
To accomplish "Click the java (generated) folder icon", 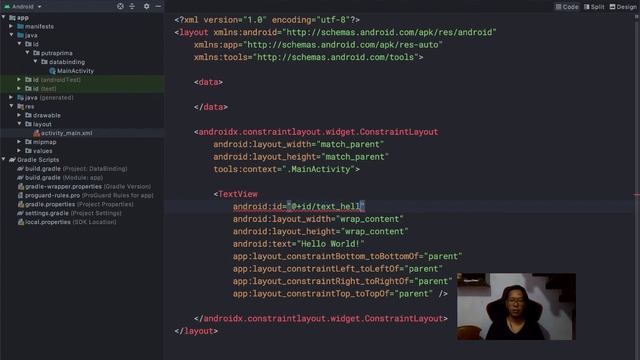I will (x=20, y=98).
